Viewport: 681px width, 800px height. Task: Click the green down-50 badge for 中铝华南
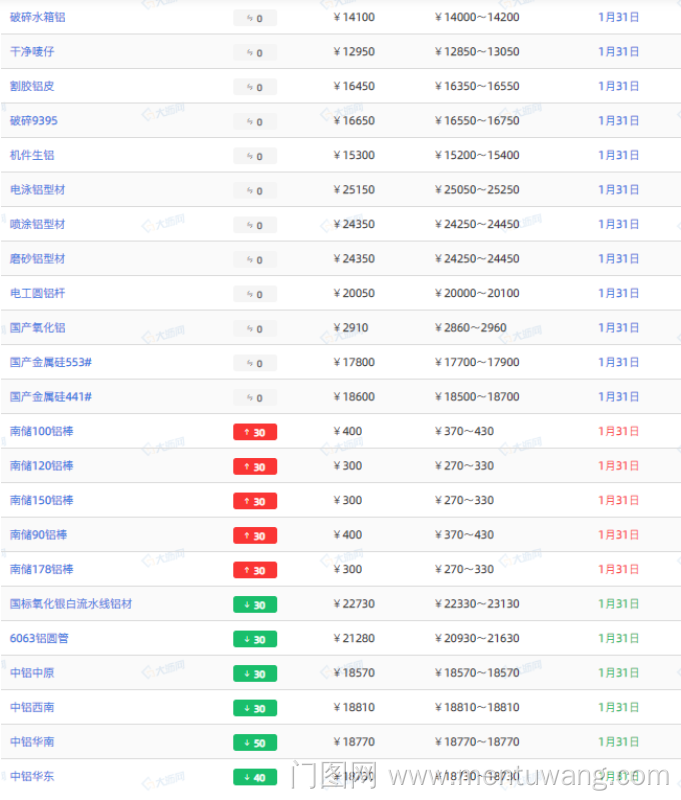pos(255,743)
